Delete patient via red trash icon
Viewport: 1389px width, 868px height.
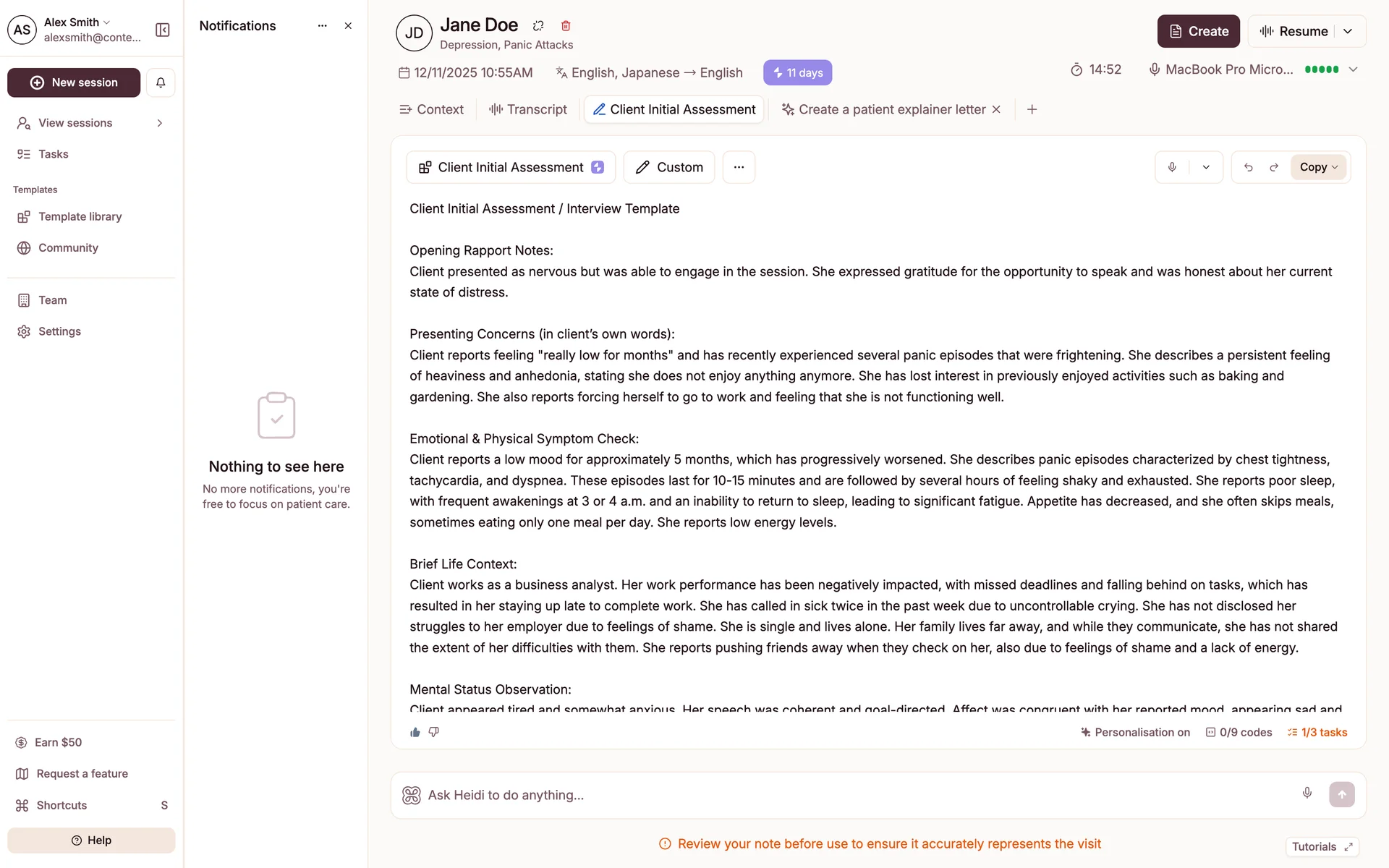click(x=566, y=26)
